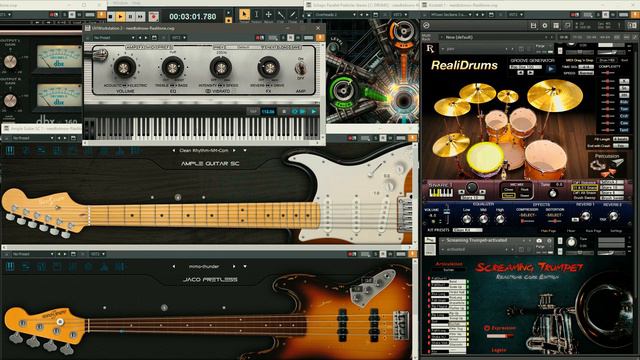Click the Kontakt rack view icon

tap(556, 26)
